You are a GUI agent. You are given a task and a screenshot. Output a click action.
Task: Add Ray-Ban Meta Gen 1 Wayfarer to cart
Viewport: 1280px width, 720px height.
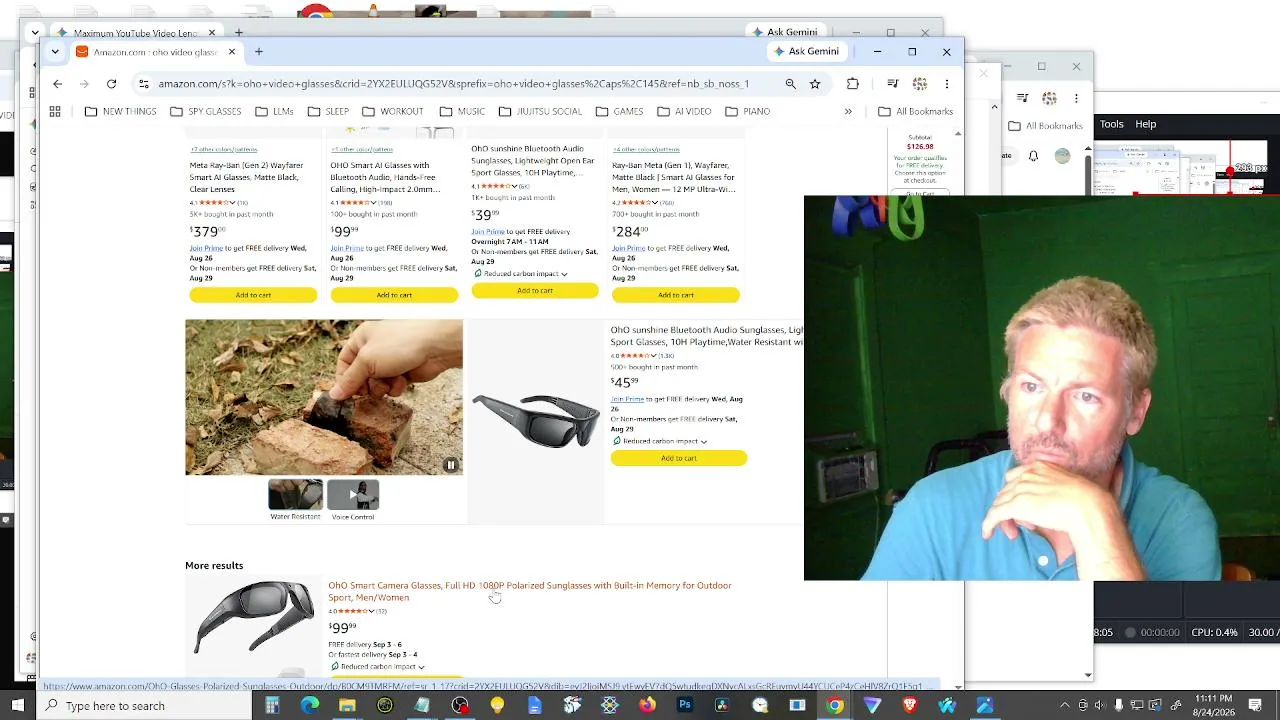point(676,295)
